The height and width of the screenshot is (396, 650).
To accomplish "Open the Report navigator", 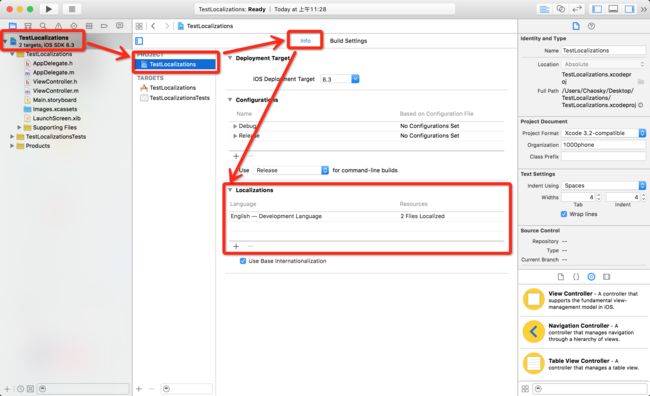I will (x=119, y=26).
